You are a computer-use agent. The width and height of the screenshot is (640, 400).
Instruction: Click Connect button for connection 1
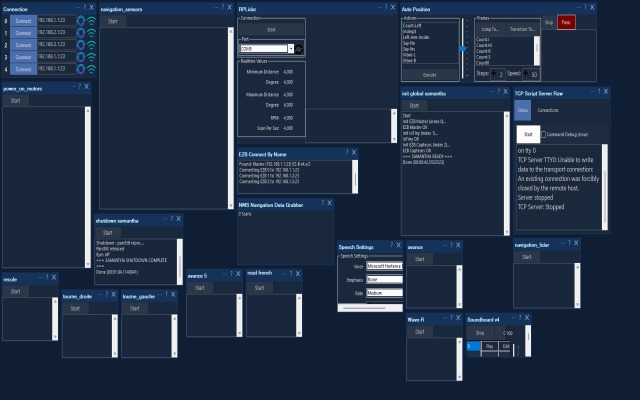23,33
